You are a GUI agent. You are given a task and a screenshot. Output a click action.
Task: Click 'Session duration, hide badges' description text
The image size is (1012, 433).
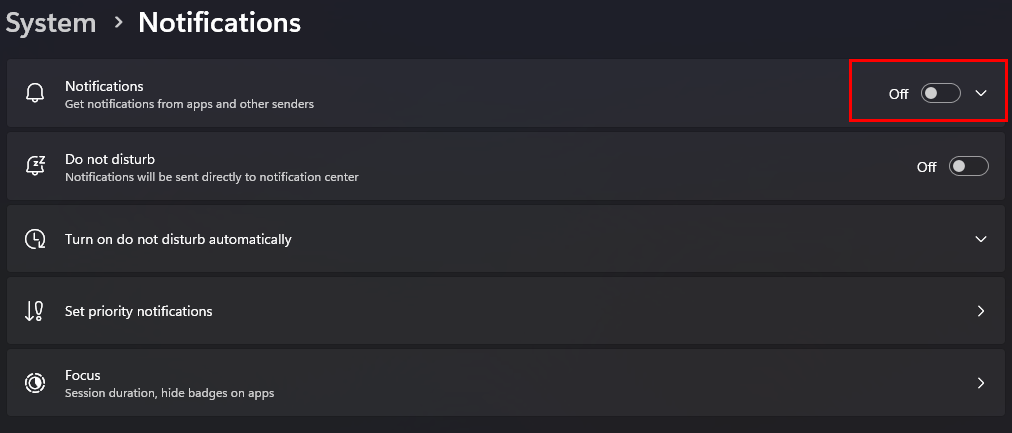point(169,393)
